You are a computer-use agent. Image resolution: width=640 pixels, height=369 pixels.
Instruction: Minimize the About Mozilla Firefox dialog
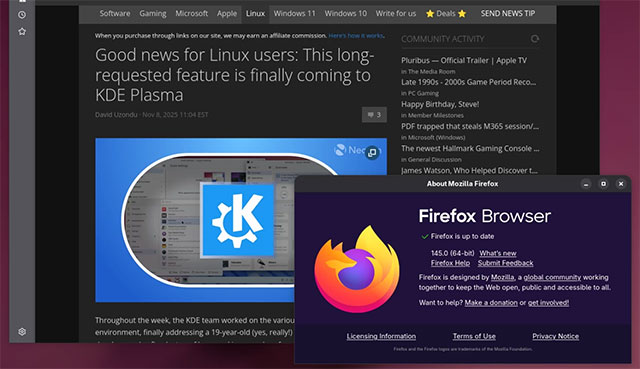pos(586,184)
